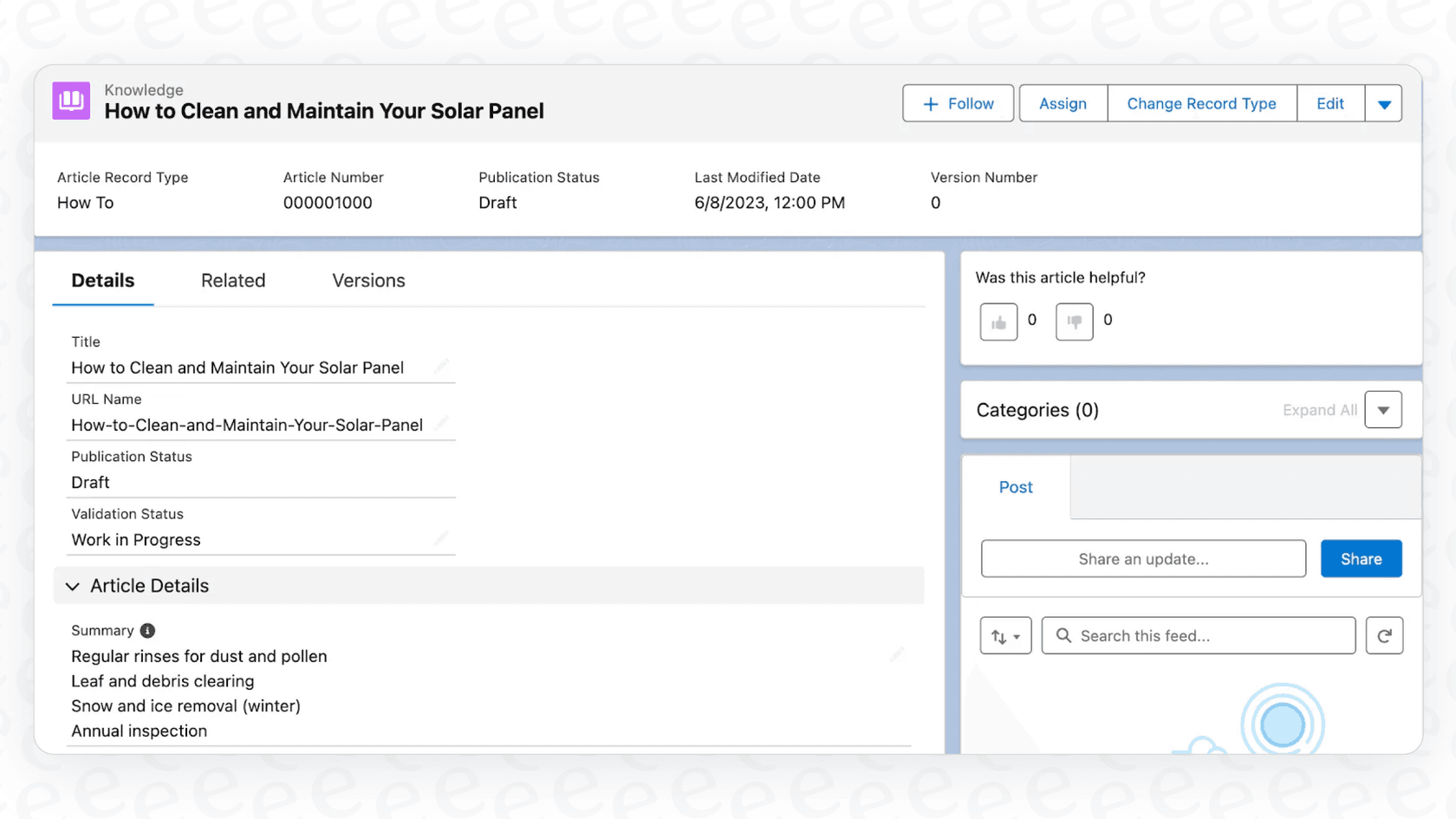Click the magnifier icon in the feed search
This screenshot has width=1456, height=819.
click(1063, 635)
